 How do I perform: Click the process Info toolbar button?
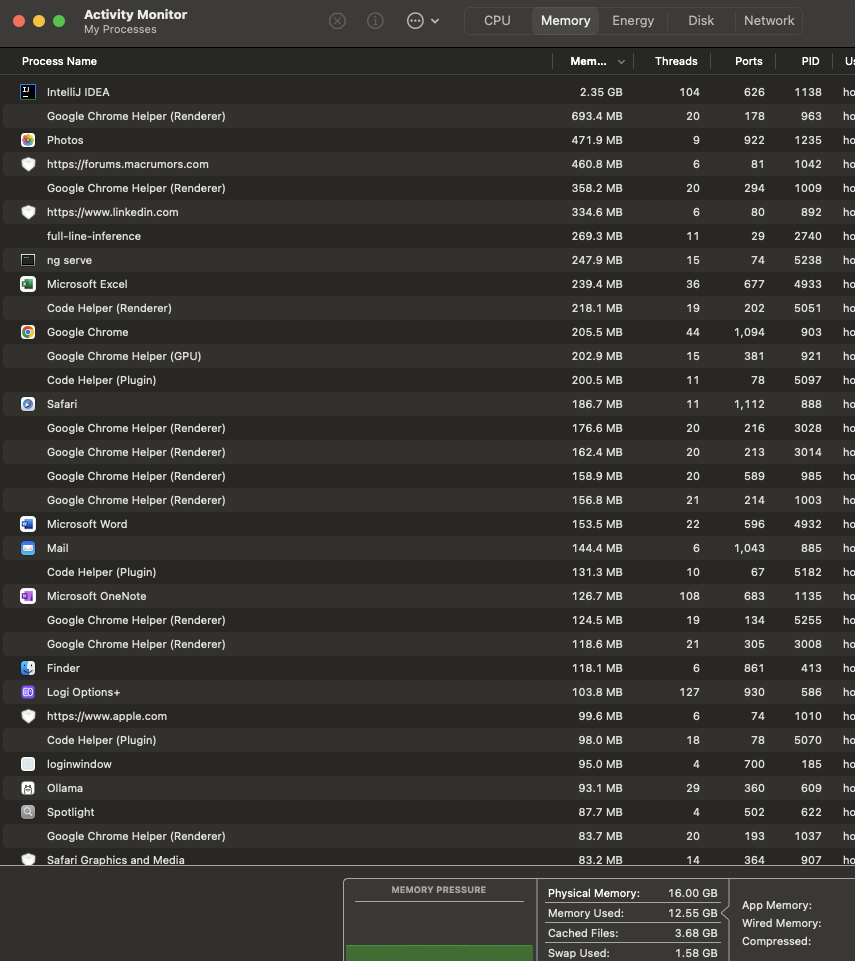375,21
